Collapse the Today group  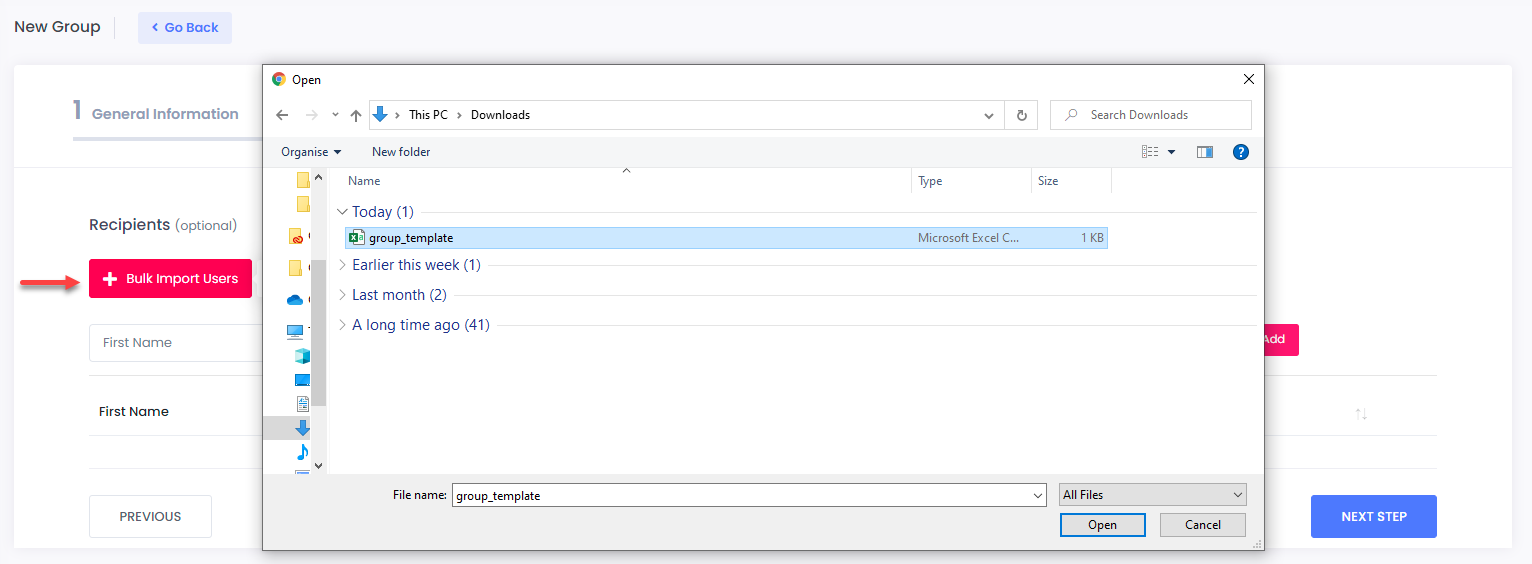343,212
